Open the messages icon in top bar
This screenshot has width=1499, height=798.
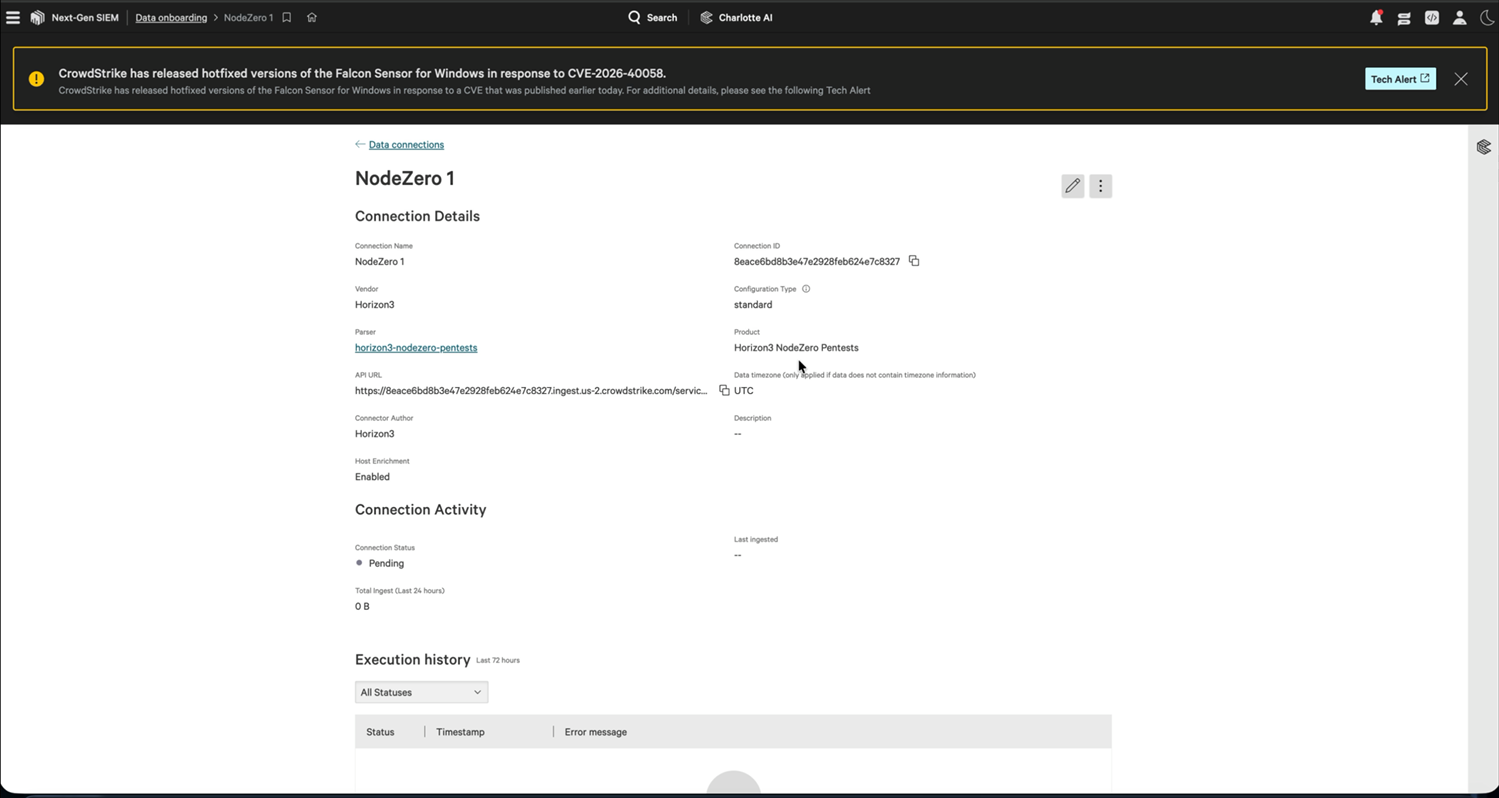tap(1404, 18)
